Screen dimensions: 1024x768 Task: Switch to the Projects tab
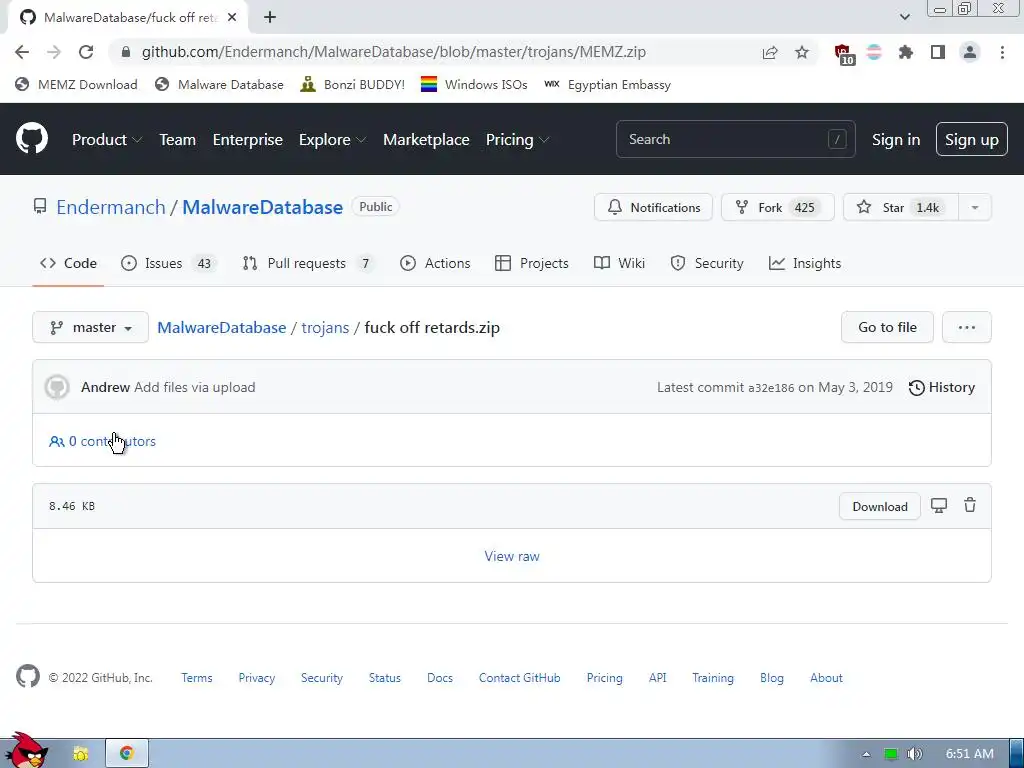(532, 263)
